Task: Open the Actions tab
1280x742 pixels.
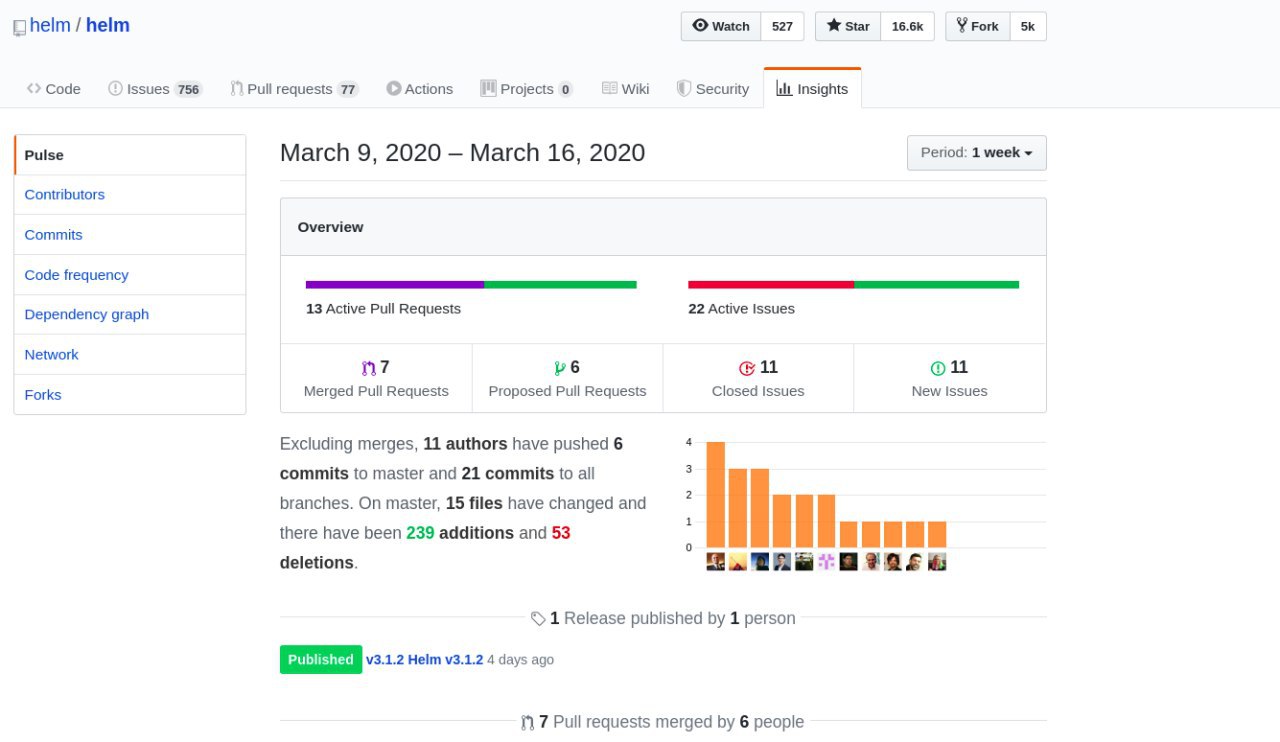Action: coord(420,89)
